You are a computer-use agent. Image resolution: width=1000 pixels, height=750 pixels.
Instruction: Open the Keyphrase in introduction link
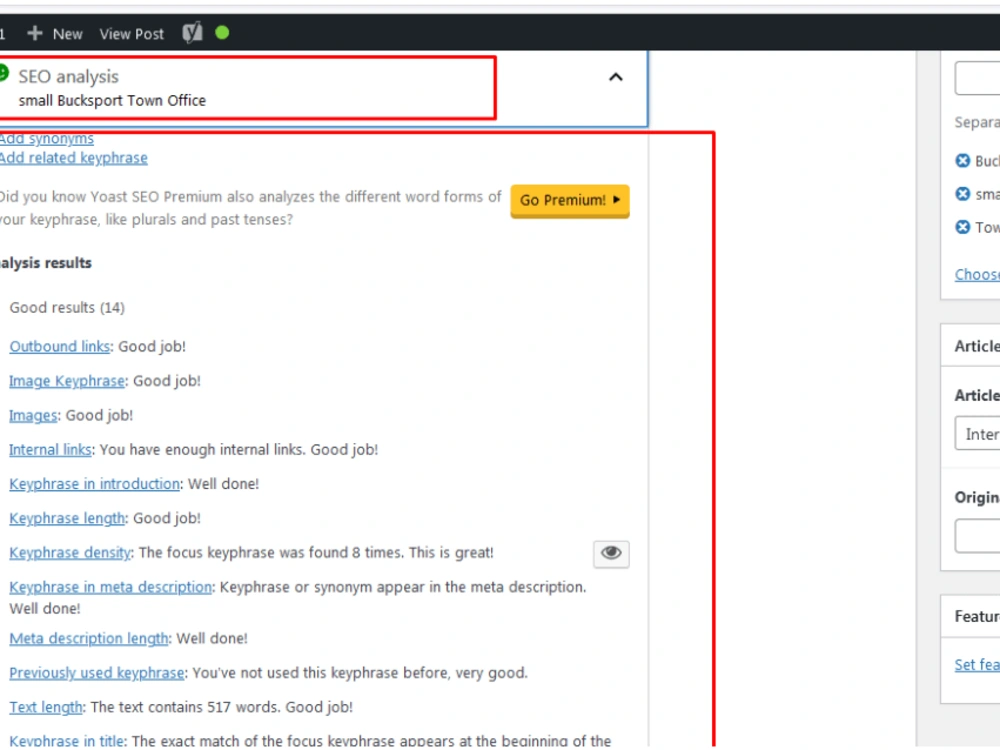click(94, 484)
